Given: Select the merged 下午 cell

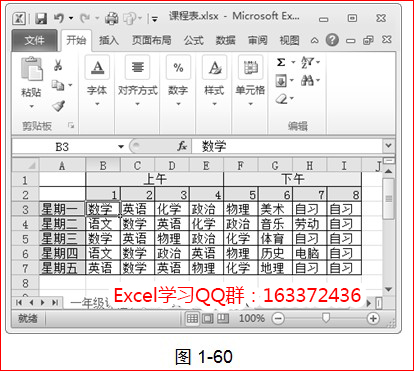Looking at the screenshot, I should click(x=293, y=179).
